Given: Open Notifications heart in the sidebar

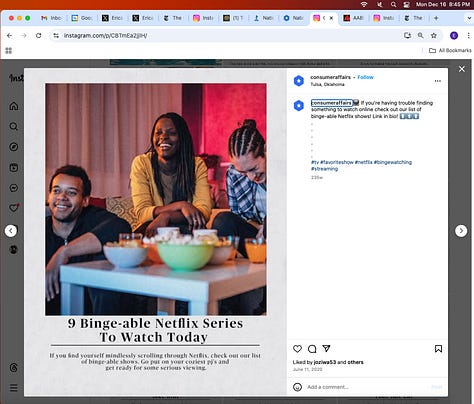Looking at the screenshot, I should 14,208.
